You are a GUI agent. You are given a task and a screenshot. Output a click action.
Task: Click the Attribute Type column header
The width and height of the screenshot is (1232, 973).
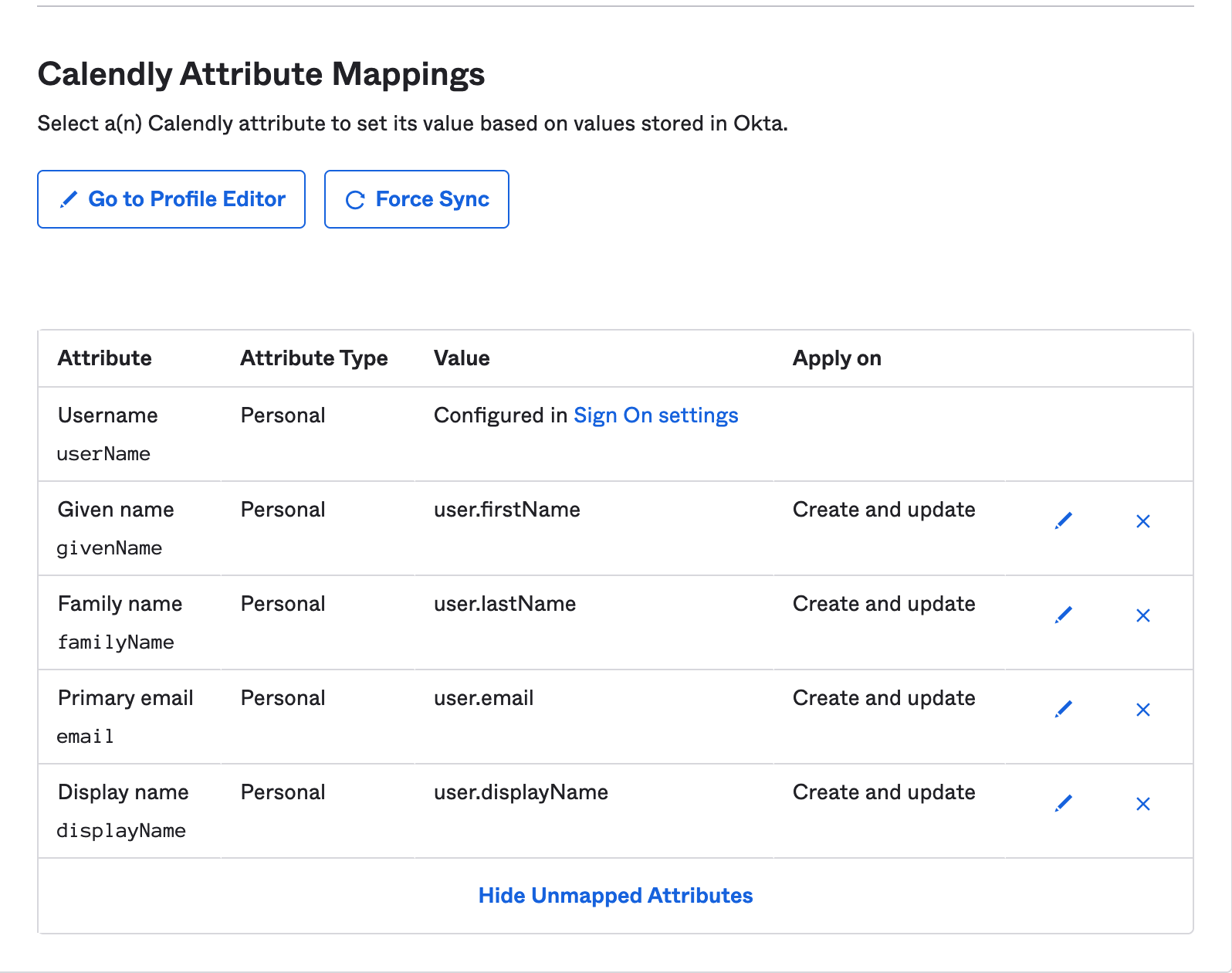coord(313,358)
